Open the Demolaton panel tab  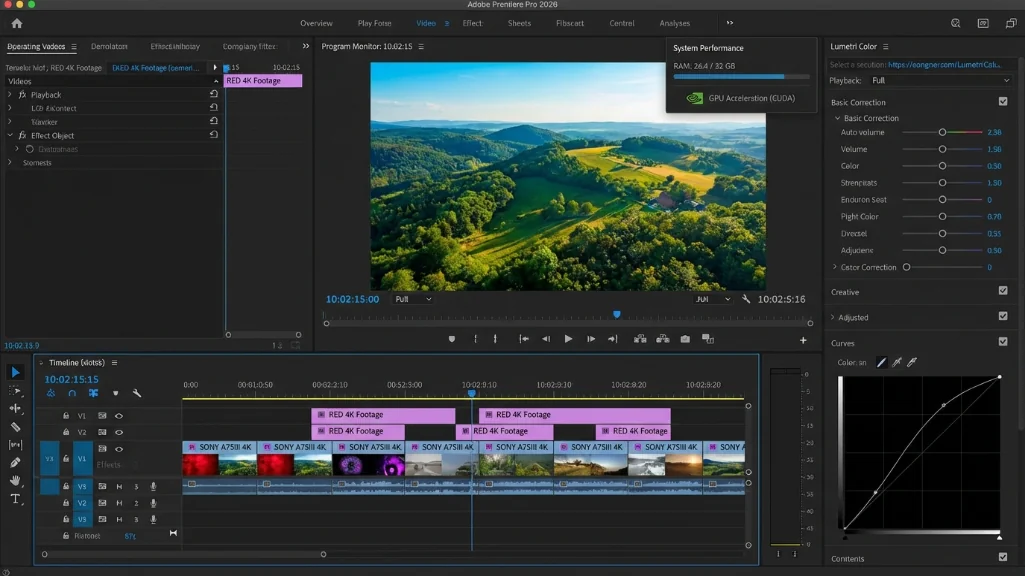tap(109, 46)
